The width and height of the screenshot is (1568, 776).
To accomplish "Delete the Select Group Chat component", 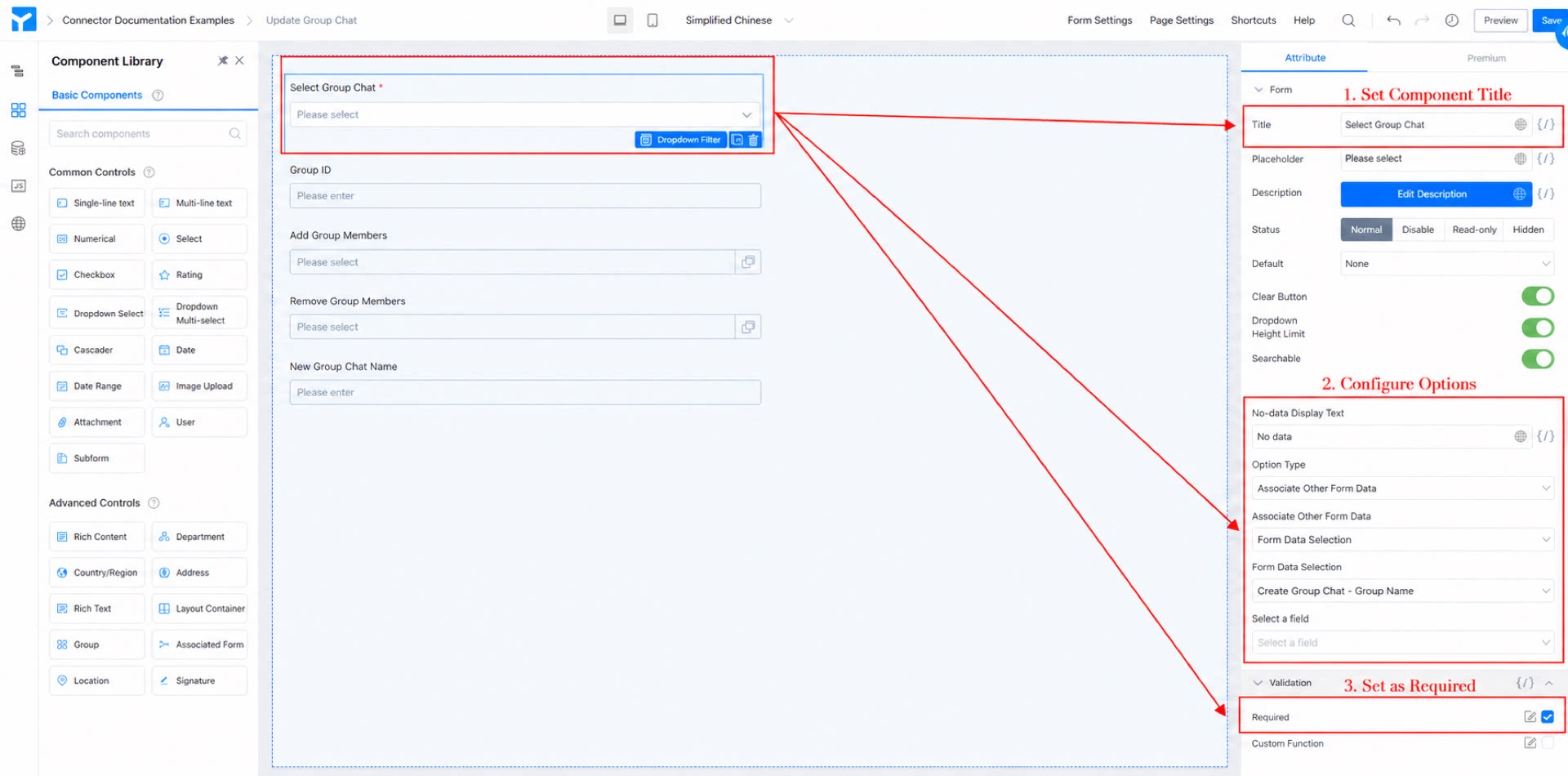I will pos(753,140).
